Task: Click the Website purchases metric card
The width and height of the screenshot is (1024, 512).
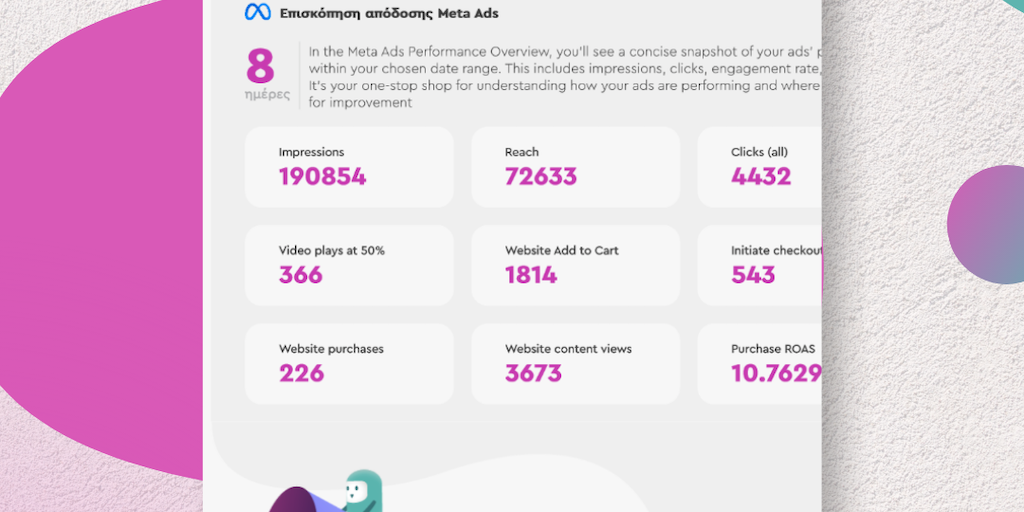Action: pos(348,363)
